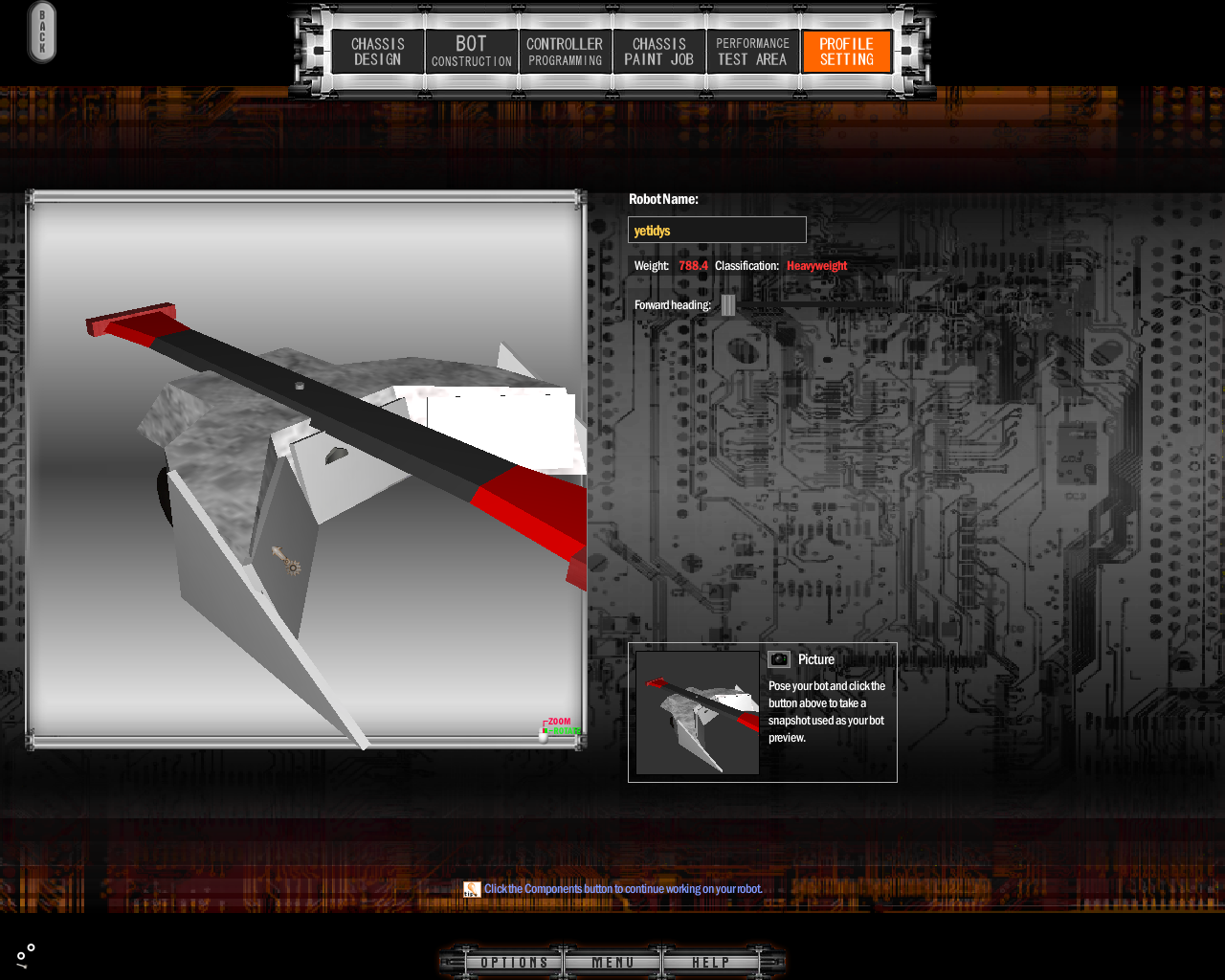Click the small gear component on the robot chassis

click(x=291, y=566)
